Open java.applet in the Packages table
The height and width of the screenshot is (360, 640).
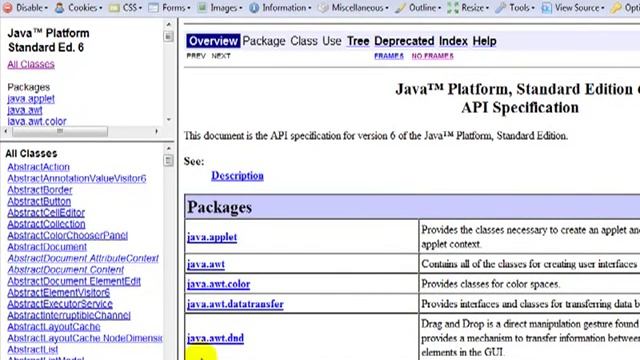point(212,237)
